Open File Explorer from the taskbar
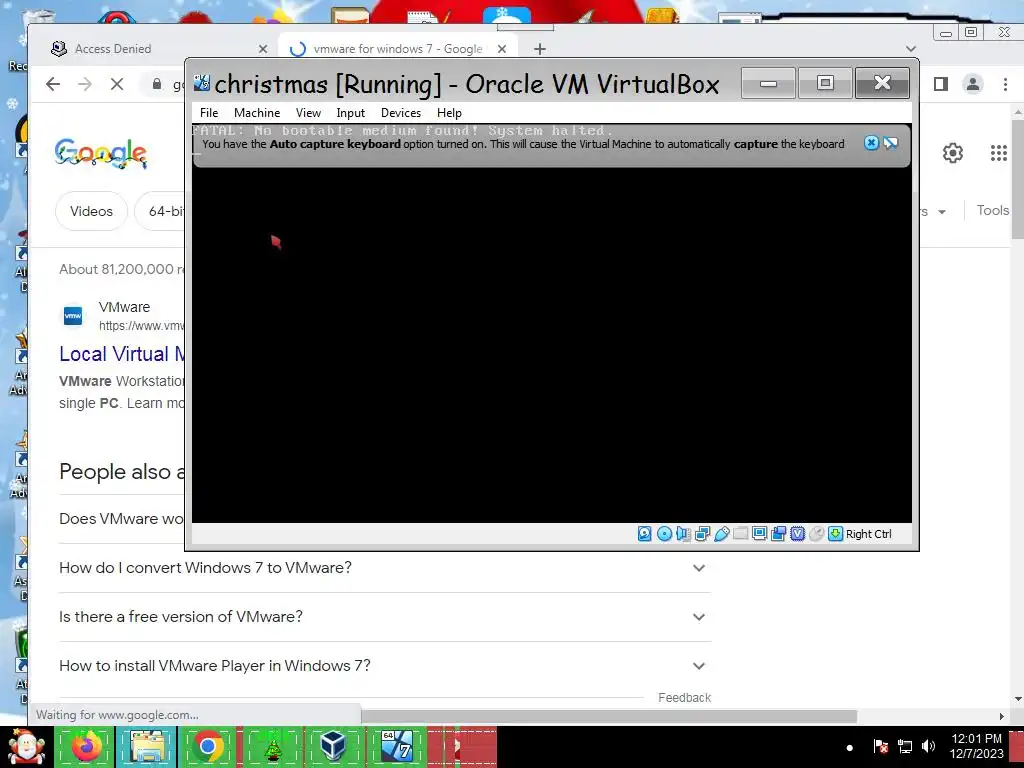Viewport: 1024px width, 768px height. coord(147,746)
